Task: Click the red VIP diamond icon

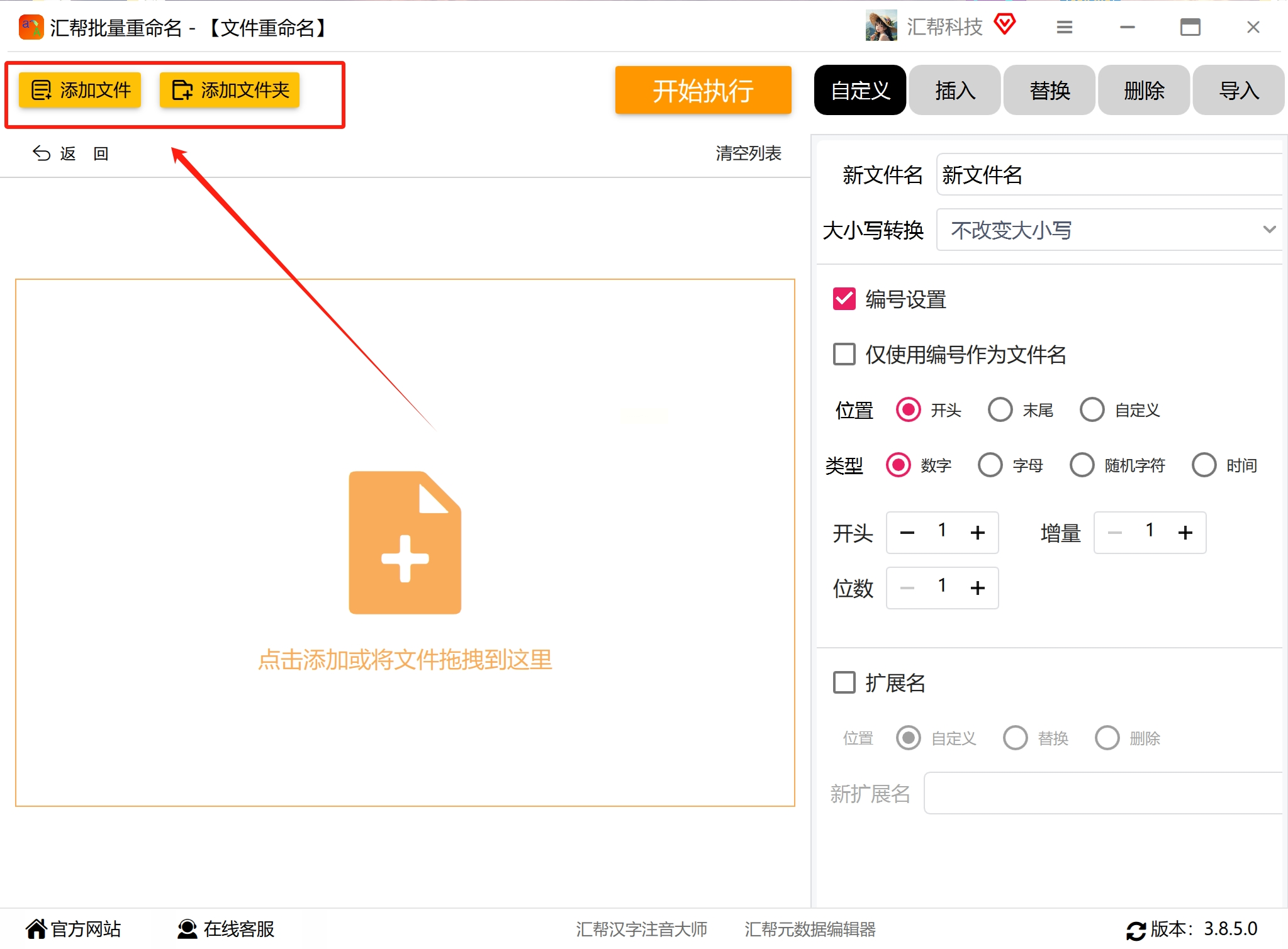Action: (x=1005, y=25)
